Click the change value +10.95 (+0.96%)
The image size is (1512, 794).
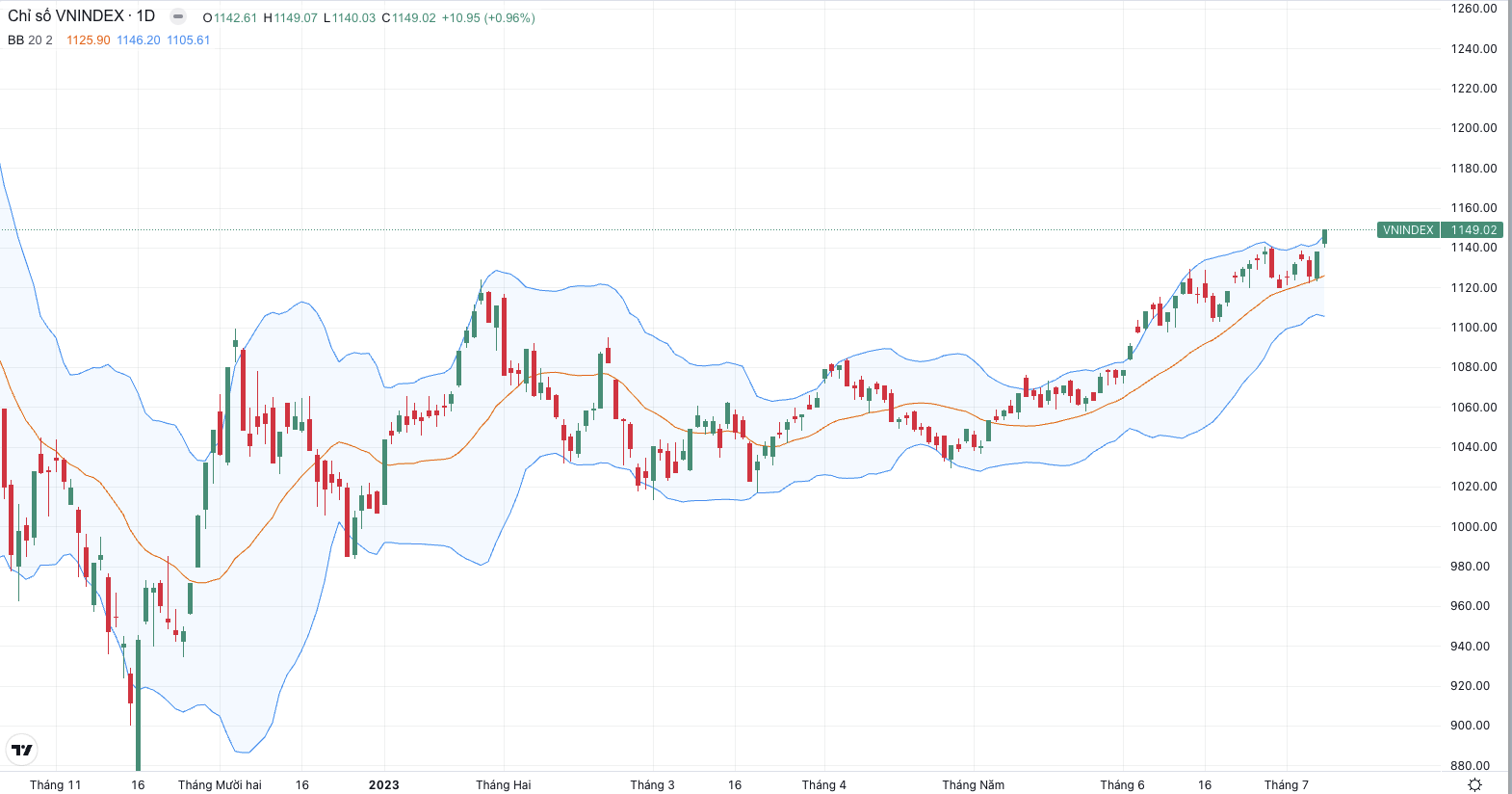pyautogui.click(x=488, y=18)
